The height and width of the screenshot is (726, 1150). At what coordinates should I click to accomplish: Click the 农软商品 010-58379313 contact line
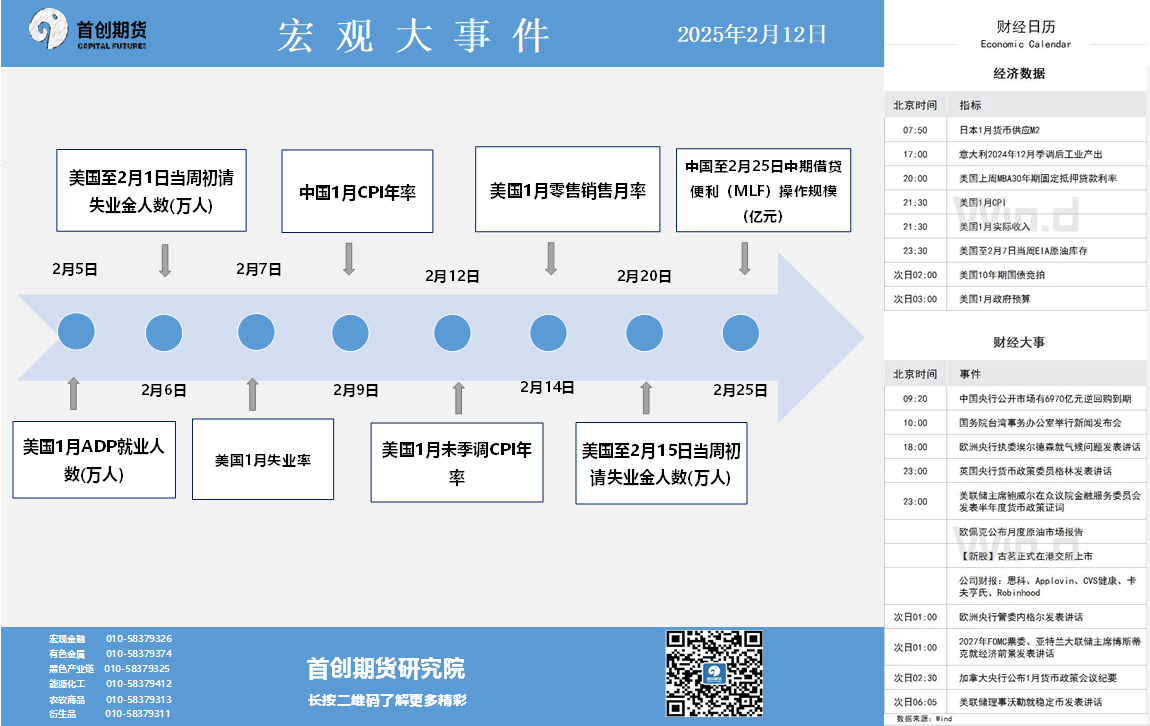point(111,700)
